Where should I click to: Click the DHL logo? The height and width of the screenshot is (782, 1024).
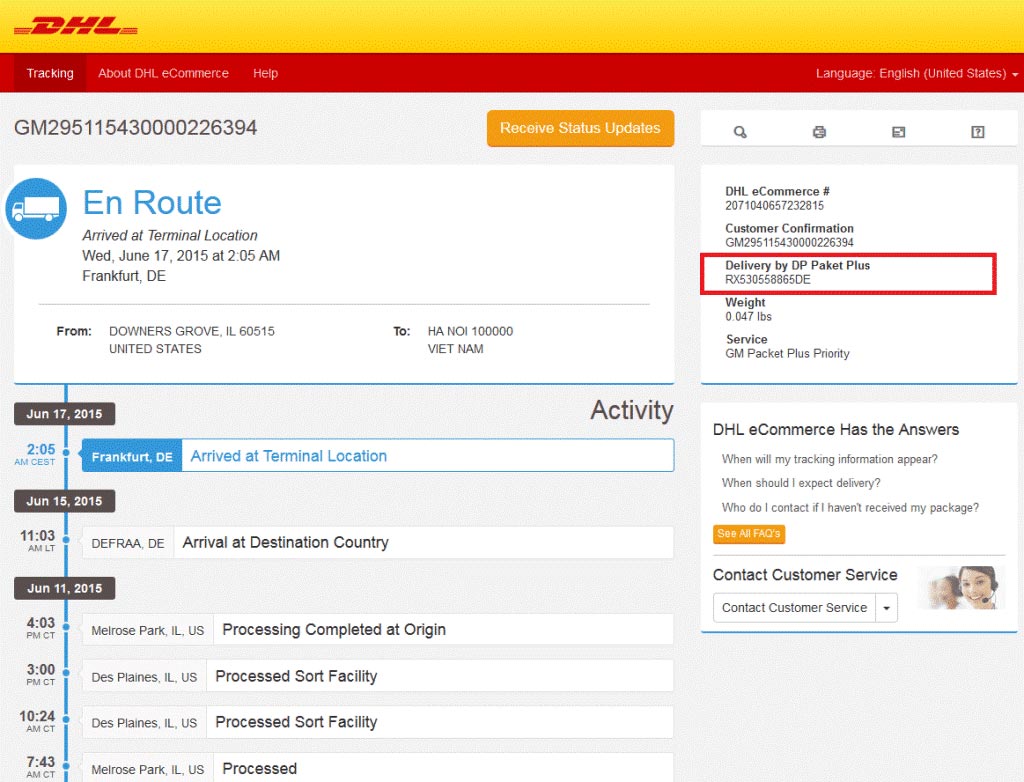coord(76,27)
